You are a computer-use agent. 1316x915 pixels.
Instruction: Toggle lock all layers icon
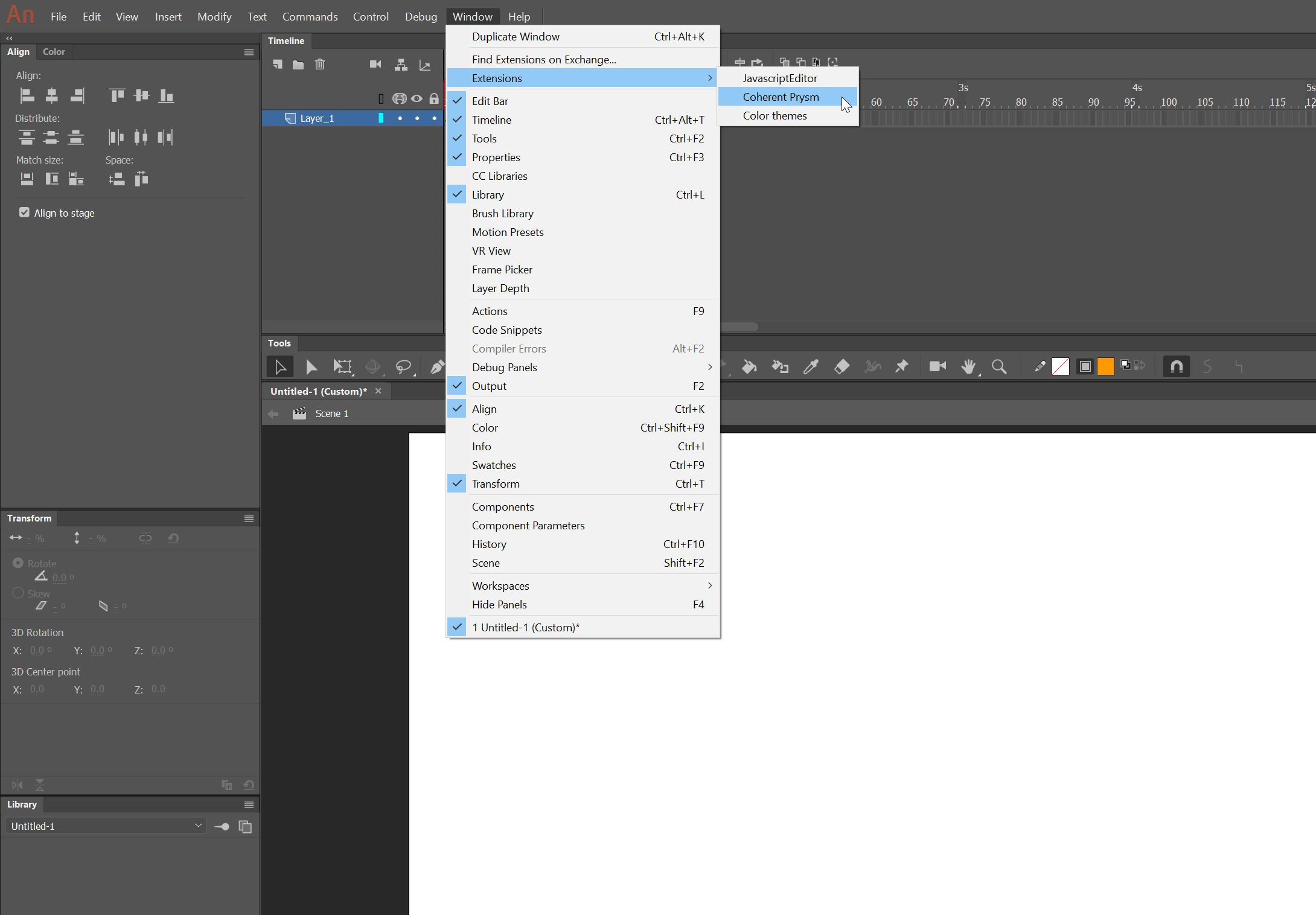434,98
